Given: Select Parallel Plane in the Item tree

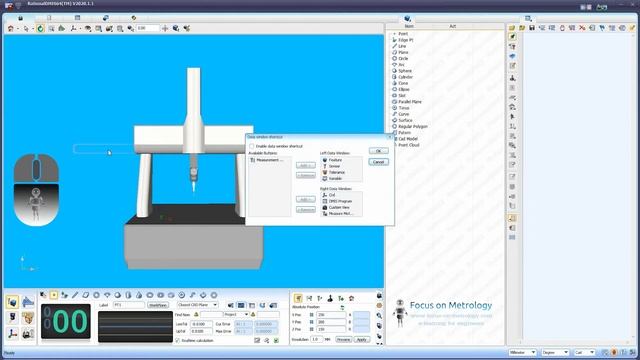Looking at the screenshot, I should pos(410,102).
